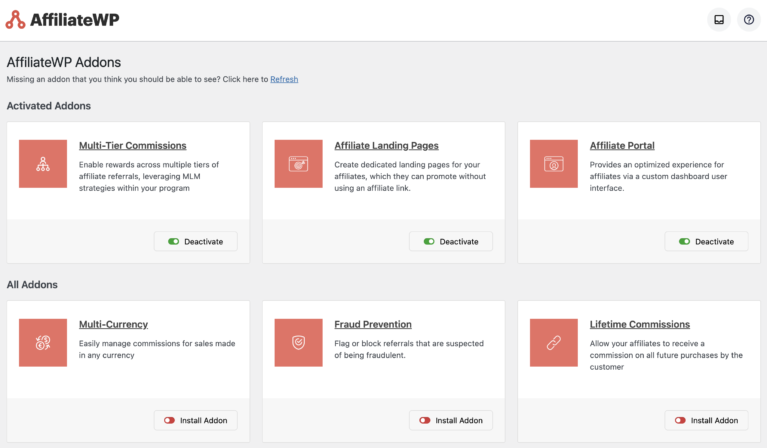Click 'Missing an addon that you think' text

click(137, 79)
